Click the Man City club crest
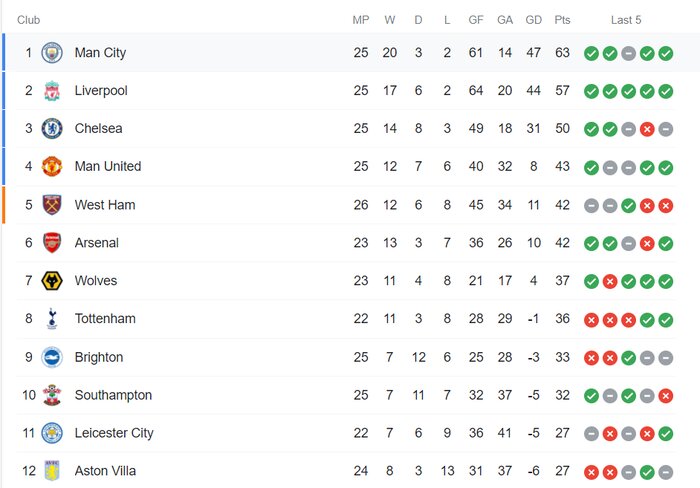This screenshot has width=700, height=488. (x=52, y=53)
